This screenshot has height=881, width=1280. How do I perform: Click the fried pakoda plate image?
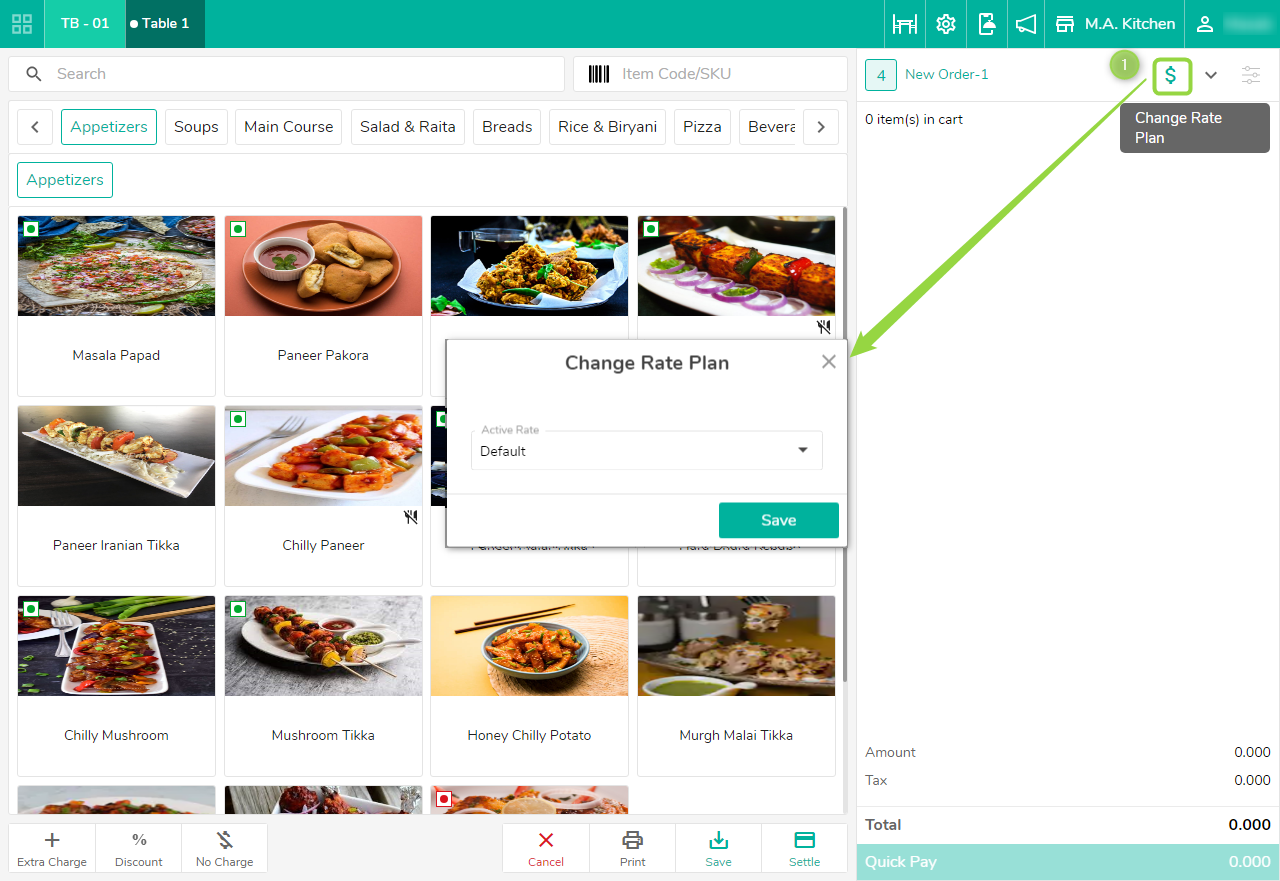coord(529,266)
